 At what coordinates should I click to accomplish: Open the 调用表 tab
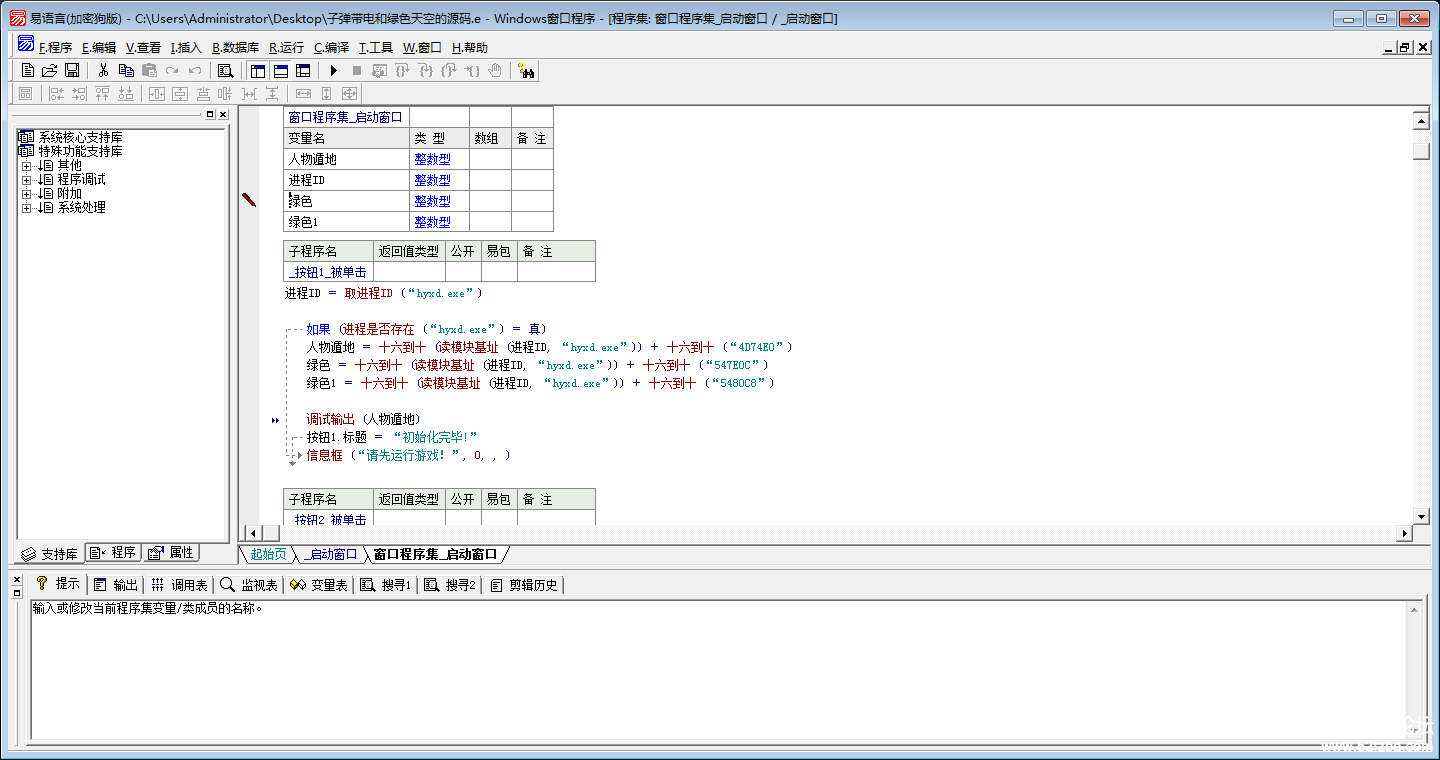coord(179,585)
